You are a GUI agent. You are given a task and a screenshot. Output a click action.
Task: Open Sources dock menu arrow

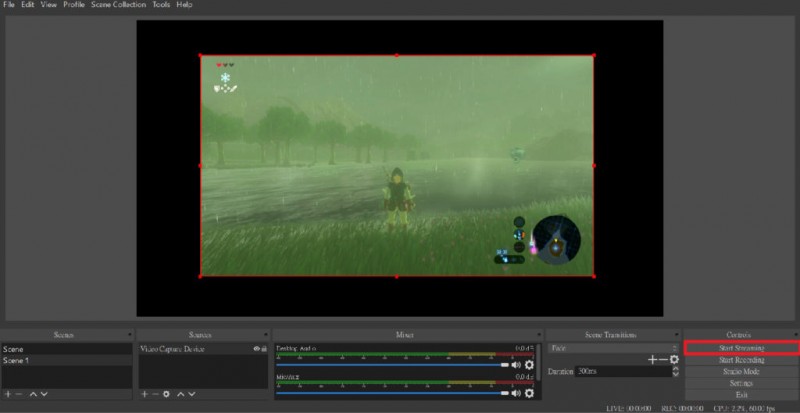point(266,335)
